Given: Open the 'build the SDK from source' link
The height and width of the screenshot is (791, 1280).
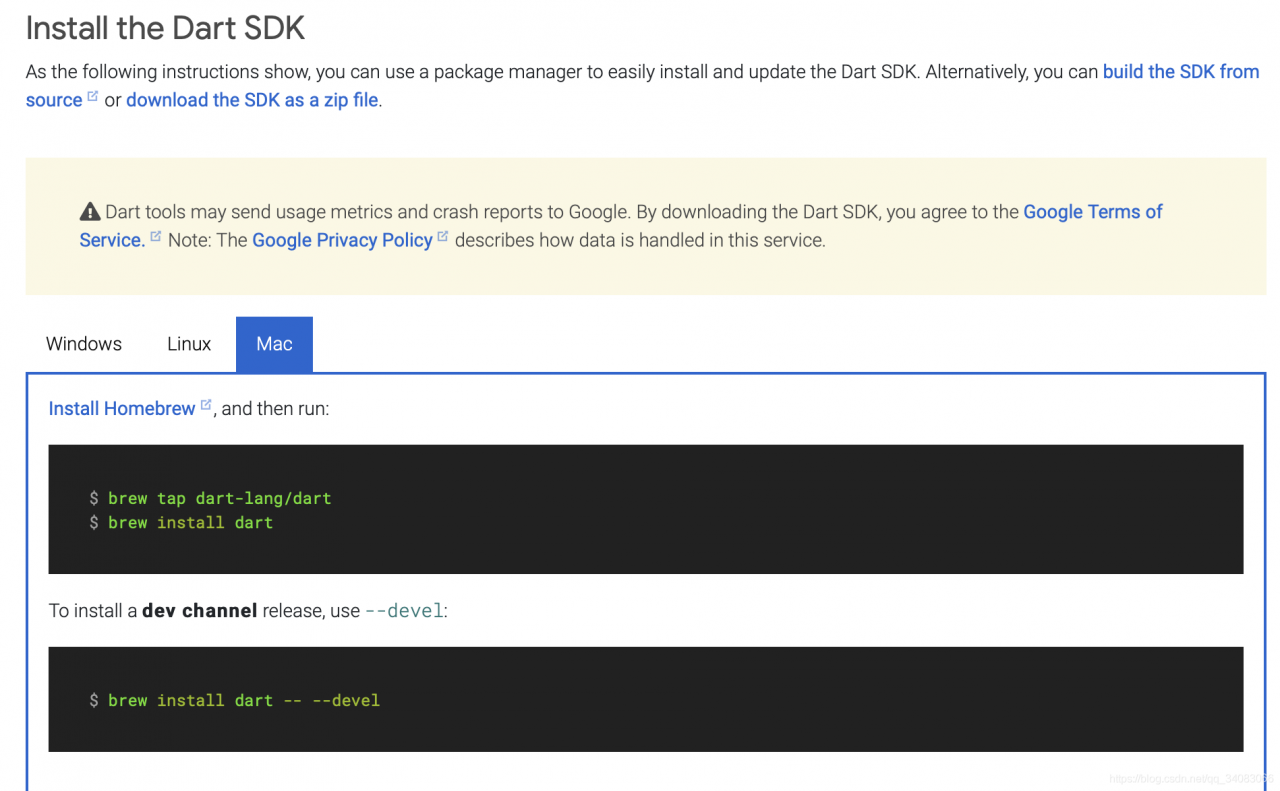Looking at the screenshot, I should pos(1181,72).
